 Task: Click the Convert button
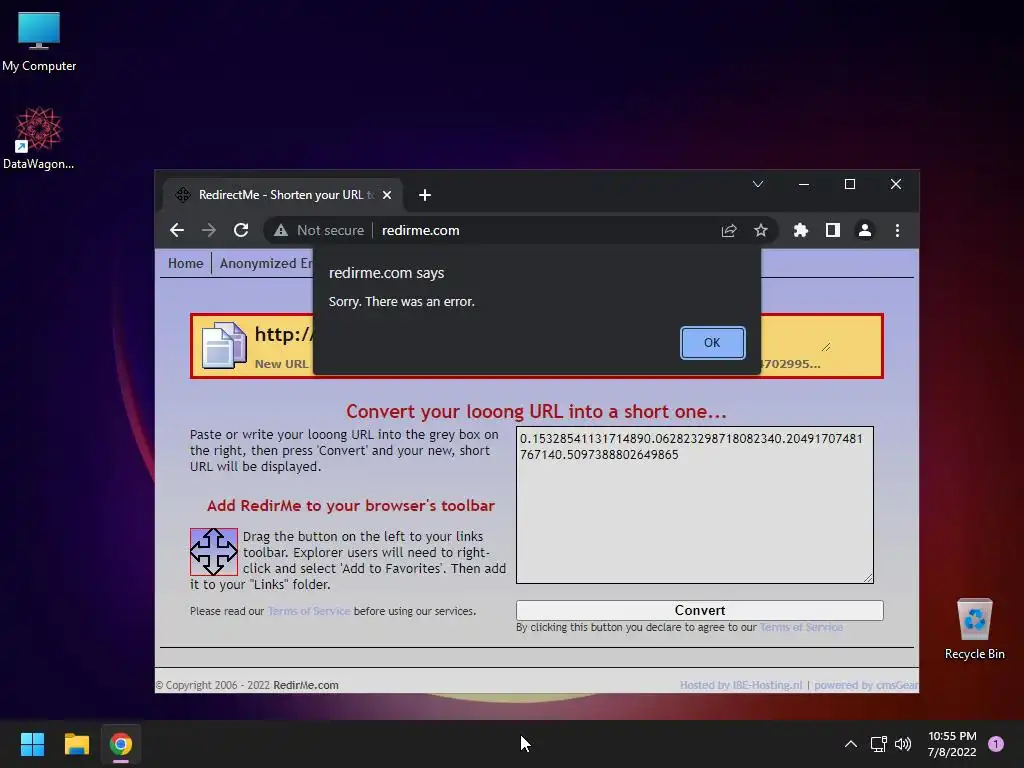pos(699,610)
